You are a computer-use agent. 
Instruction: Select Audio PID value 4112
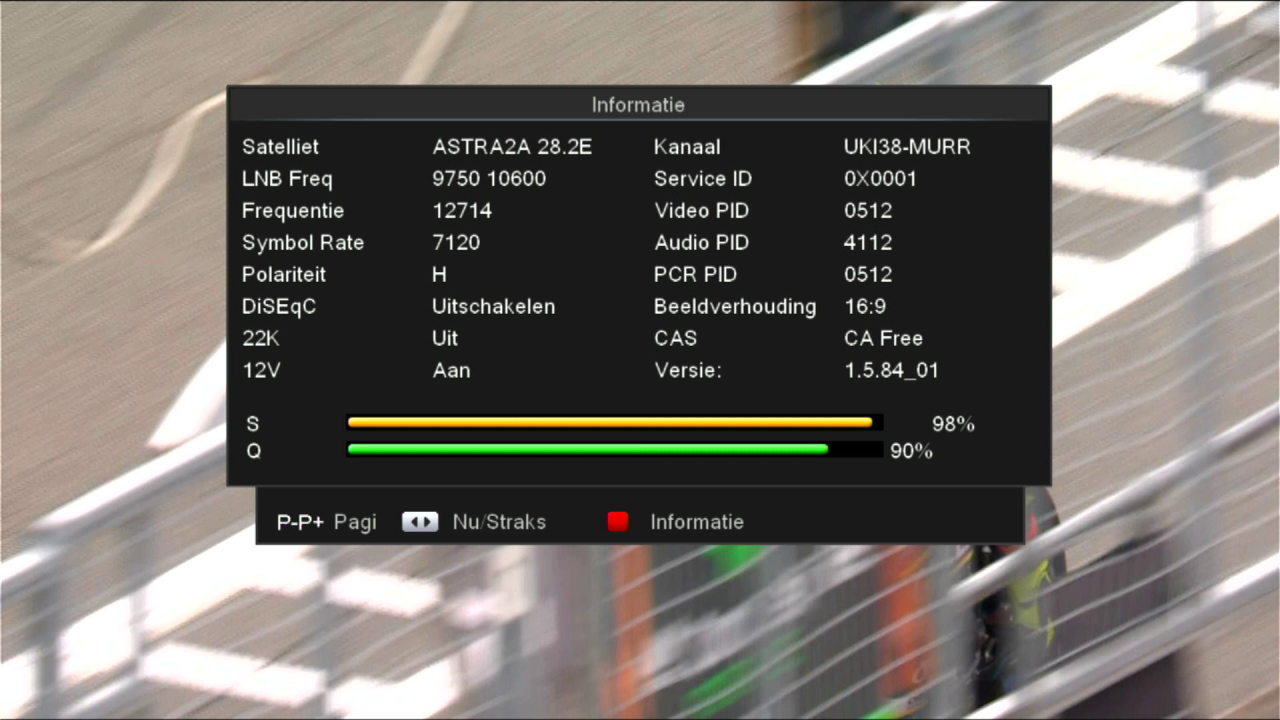tap(868, 243)
